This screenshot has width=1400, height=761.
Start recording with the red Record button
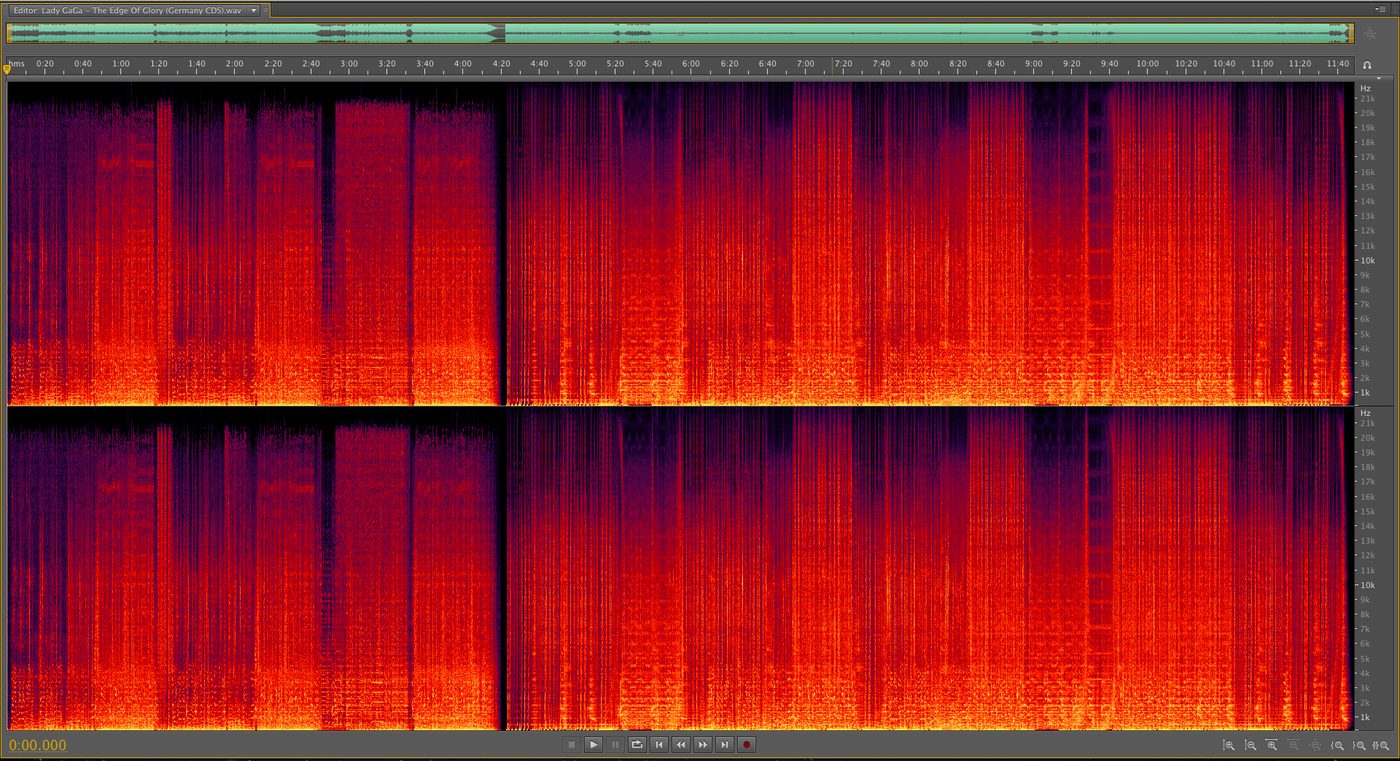tap(747, 745)
